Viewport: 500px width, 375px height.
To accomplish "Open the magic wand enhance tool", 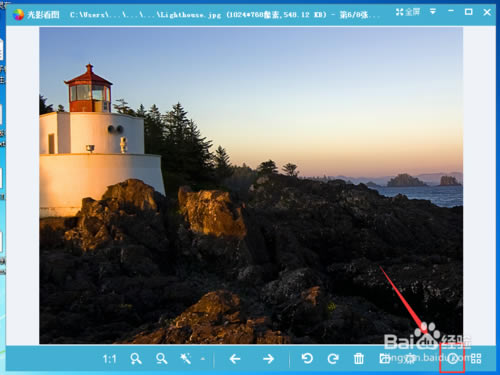I will click(x=186, y=359).
